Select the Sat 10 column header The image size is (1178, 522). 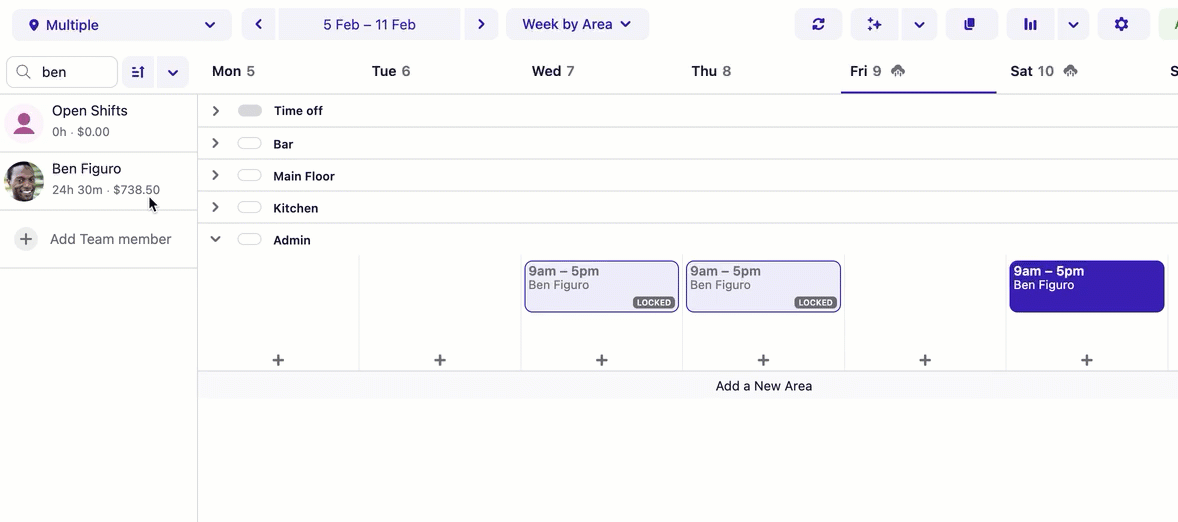(1032, 71)
